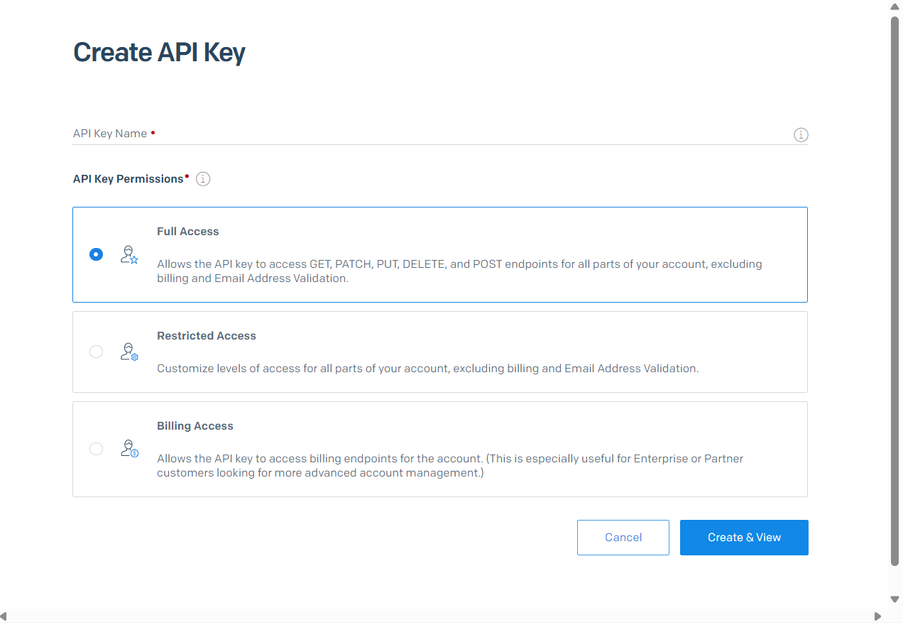Screen dimensions: 903x623
Task: Click the info icon beside API Key Name field
Action: coord(800,134)
